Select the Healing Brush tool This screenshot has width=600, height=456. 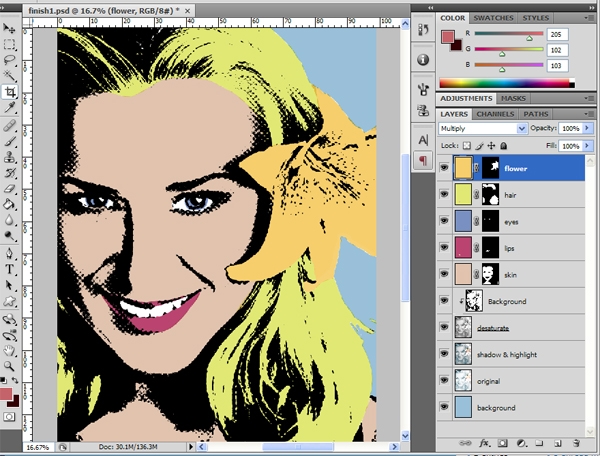[9, 125]
